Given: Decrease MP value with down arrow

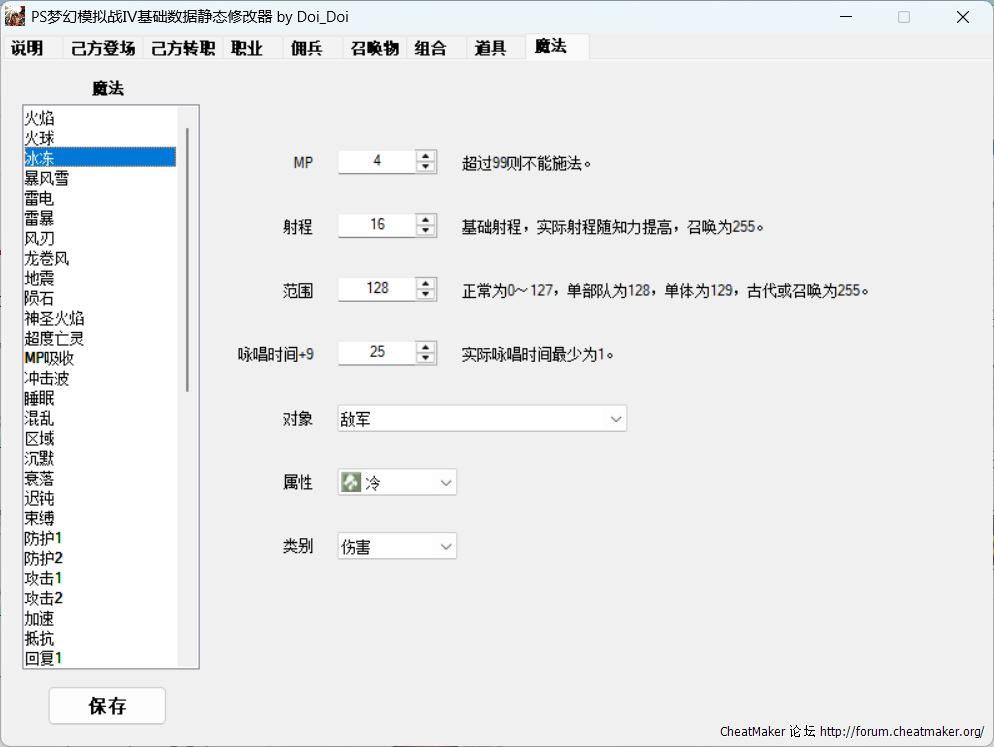Looking at the screenshot, I should click(426, 167).
